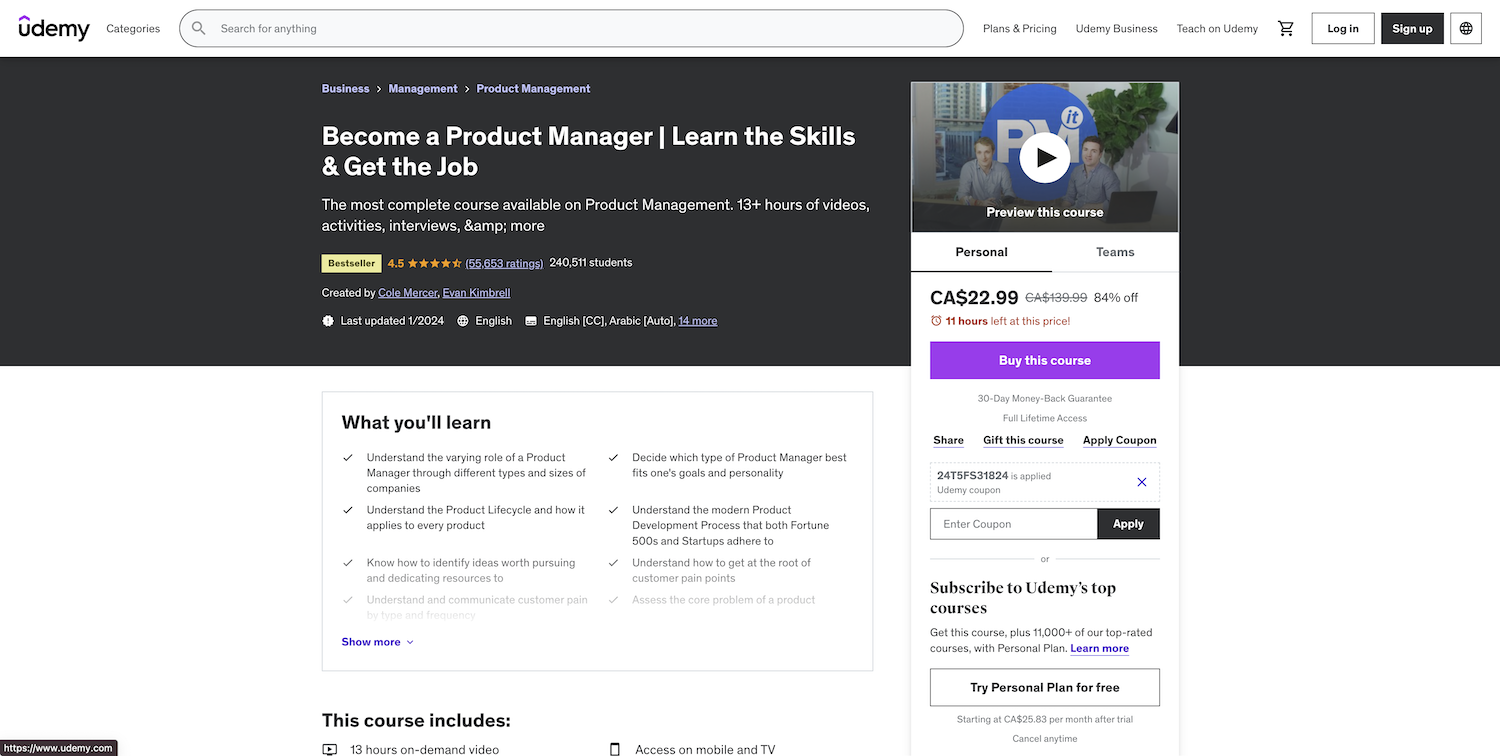Click the CA$22.99 price
The width and height of the screenshot is (1500, 756).
[974, 297]
